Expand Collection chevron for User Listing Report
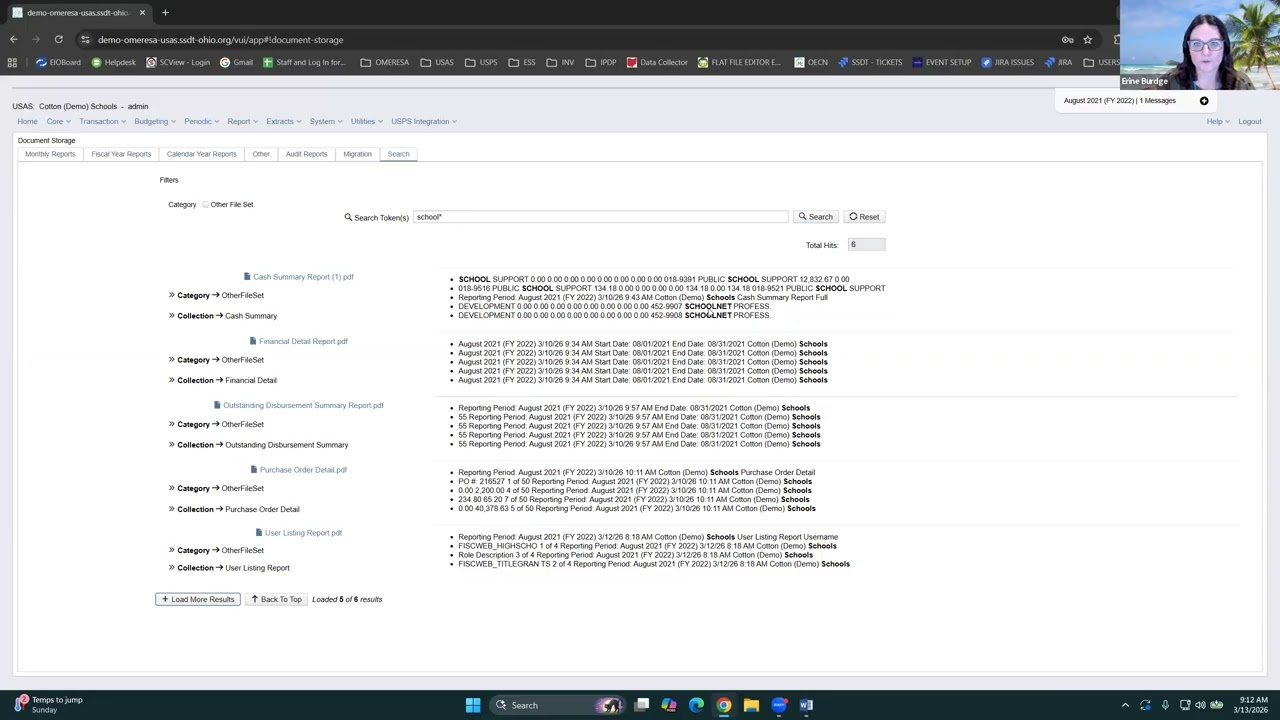Screen dimensions: 1280x720 (171, 568)
